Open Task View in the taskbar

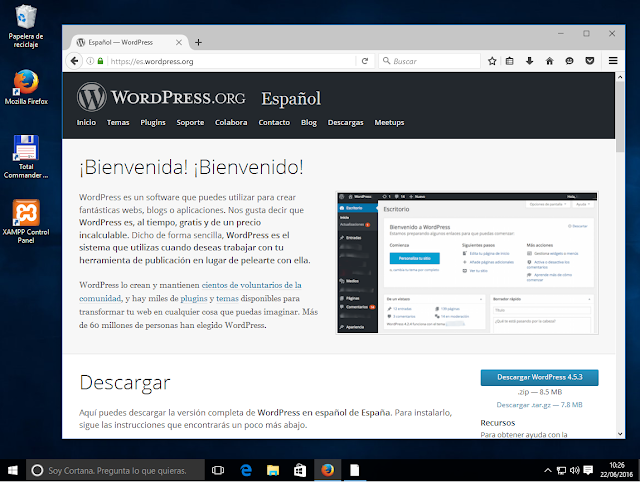click(218, 471)
